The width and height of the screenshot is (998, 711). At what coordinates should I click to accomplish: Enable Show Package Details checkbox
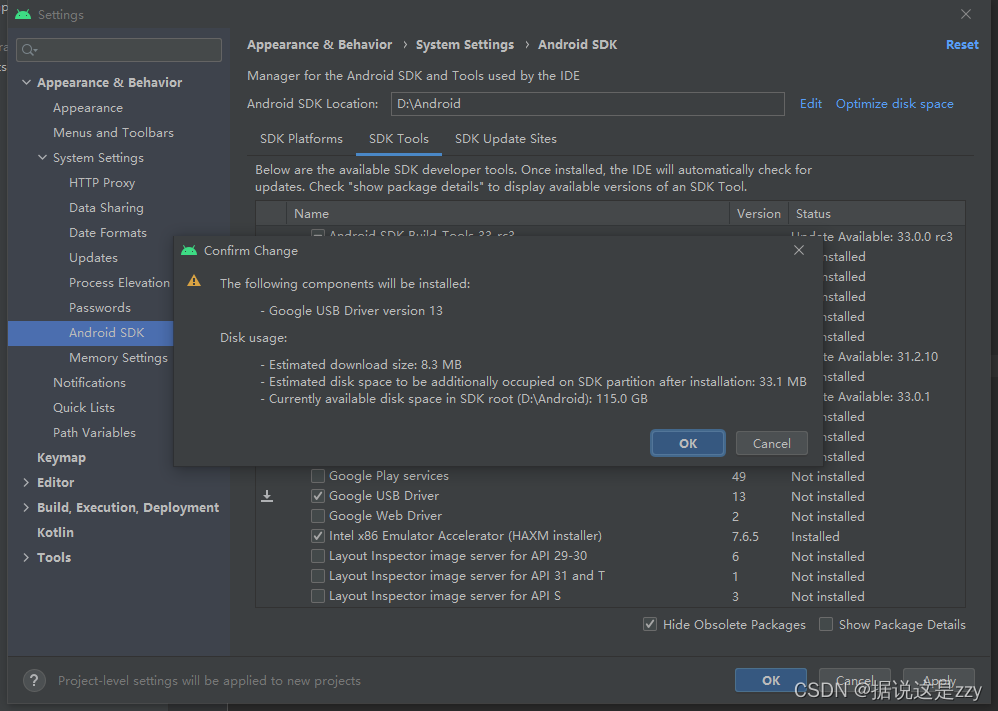[826, 624]
